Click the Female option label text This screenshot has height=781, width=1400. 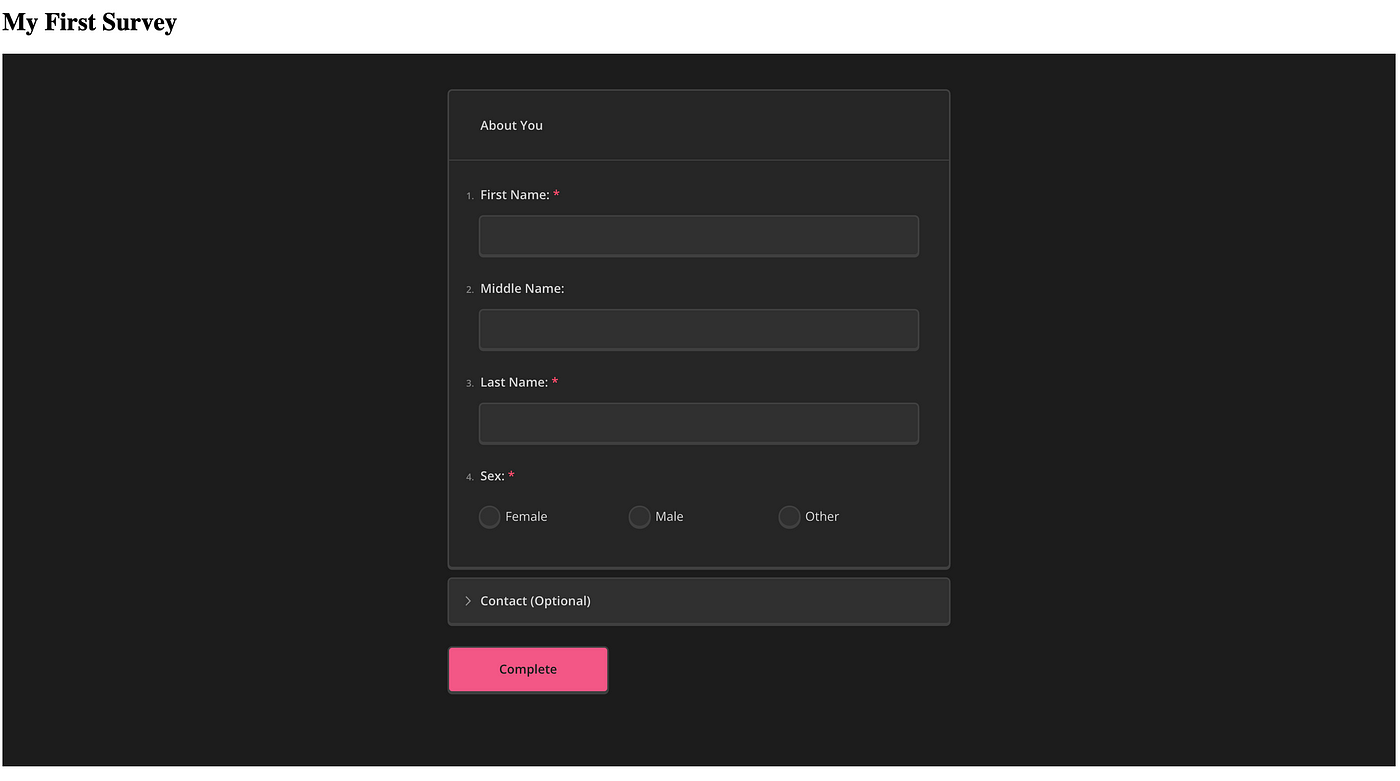[x=525, y=516]
